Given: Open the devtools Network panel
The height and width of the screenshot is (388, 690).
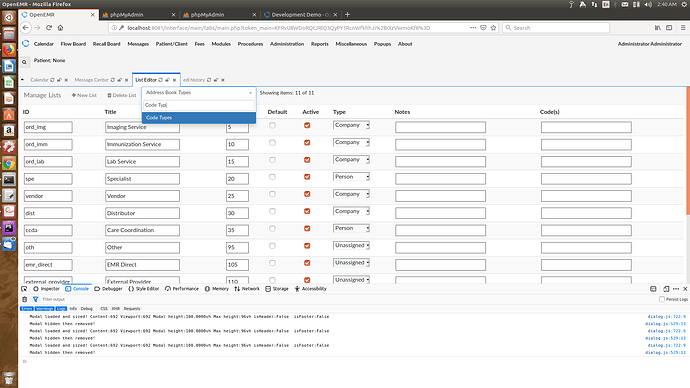Looking at the screenshot, I should (247, 289).
